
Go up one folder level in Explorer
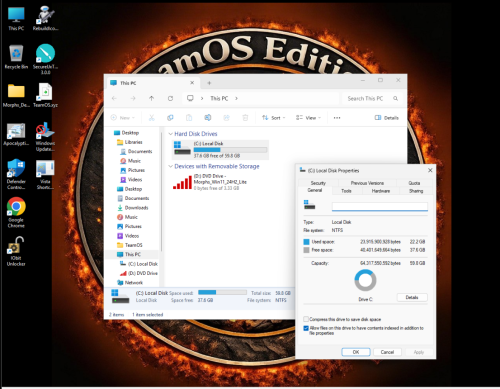pos(152,98)
